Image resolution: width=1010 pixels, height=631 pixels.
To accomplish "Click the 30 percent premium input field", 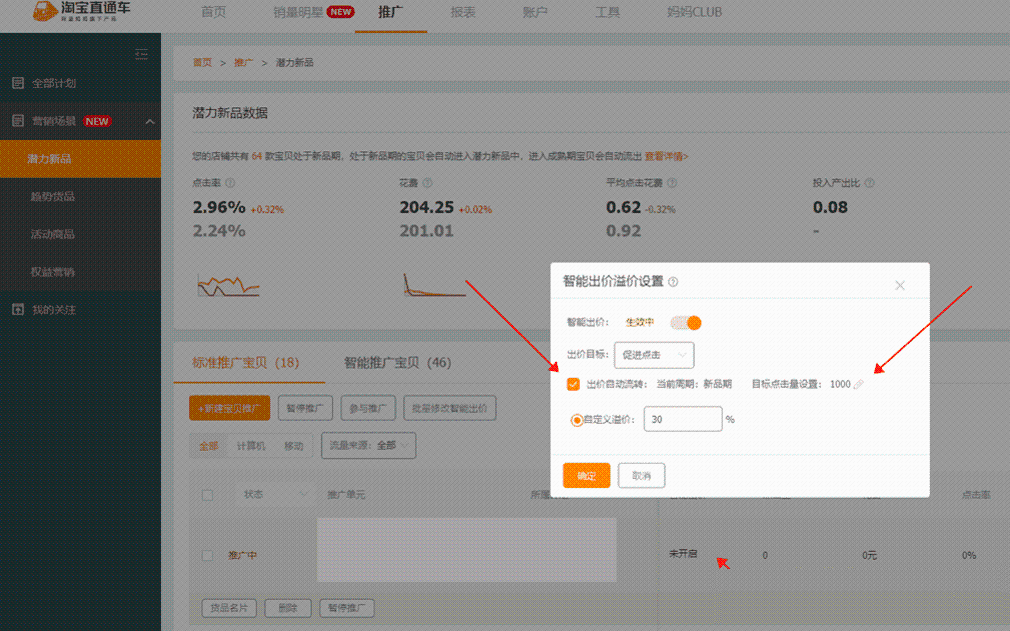I will coord(682,418).
